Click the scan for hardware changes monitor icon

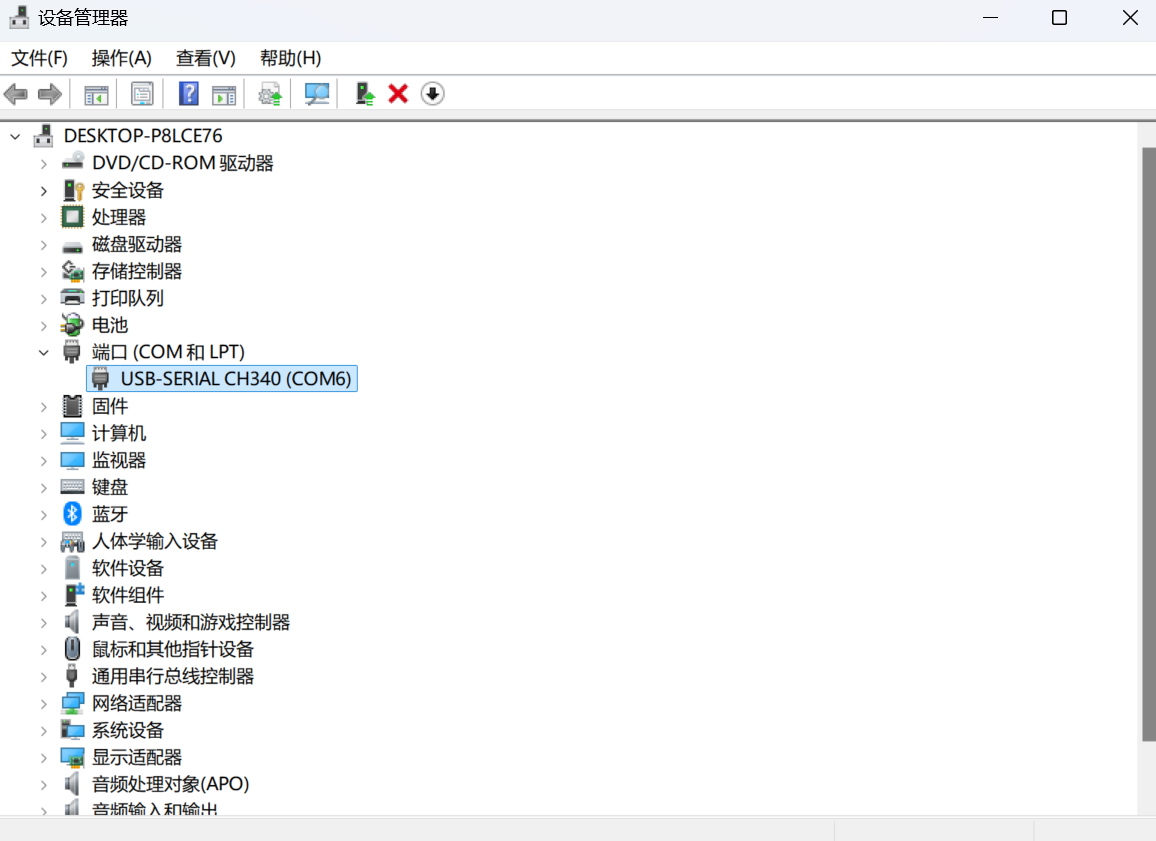pyautogui.click(x=316, y=94)
